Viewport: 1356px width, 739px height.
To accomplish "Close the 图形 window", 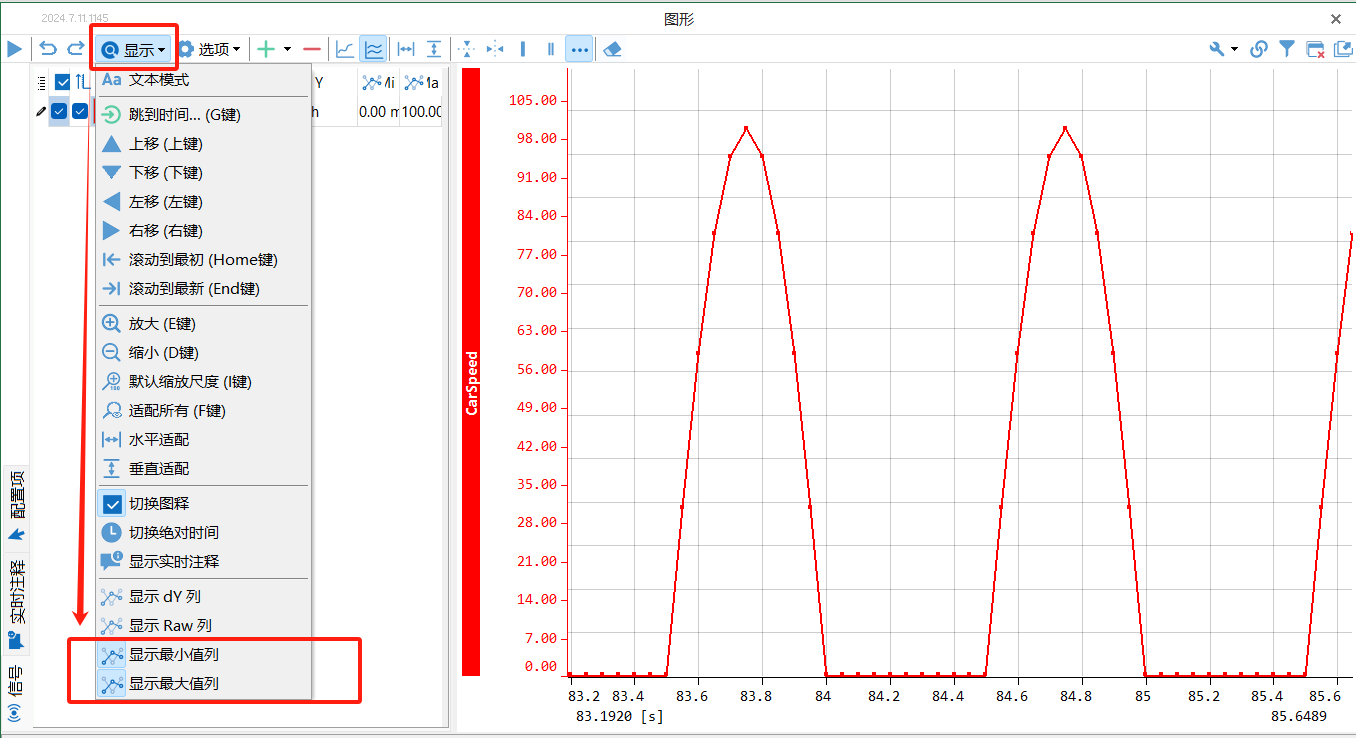I will 1336,18.
